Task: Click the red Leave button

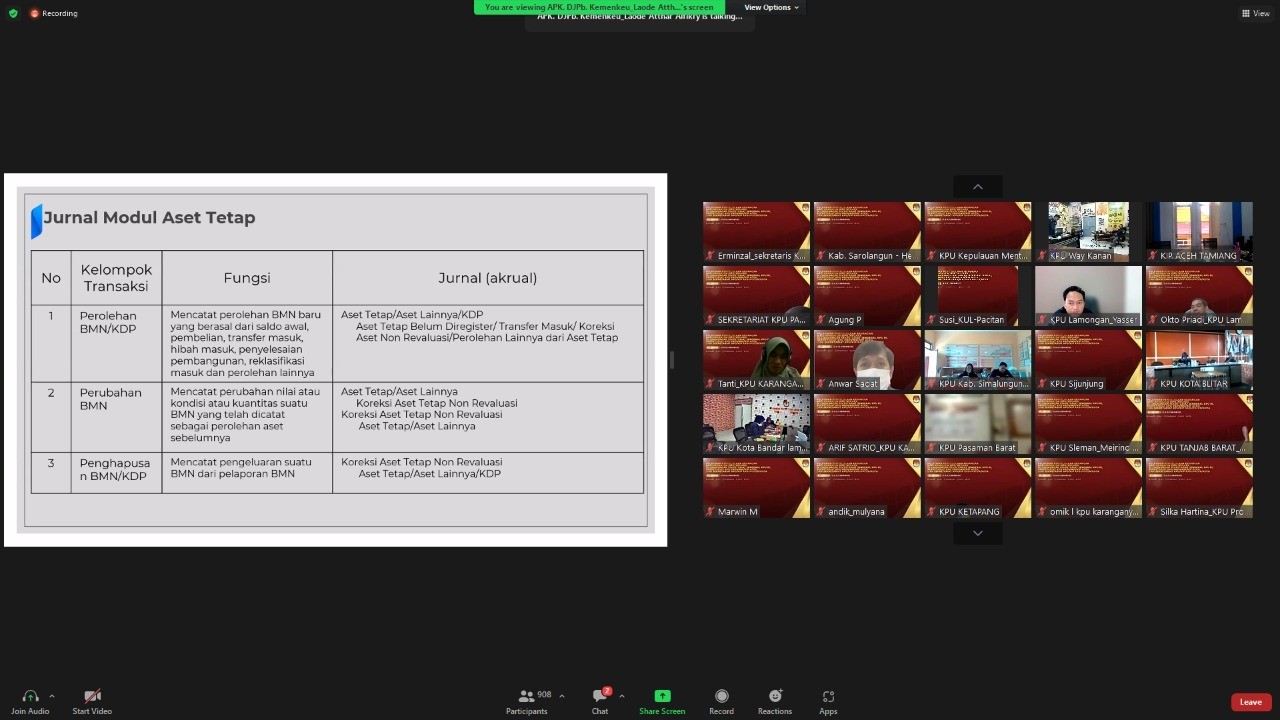Action: coord(1250,702)
